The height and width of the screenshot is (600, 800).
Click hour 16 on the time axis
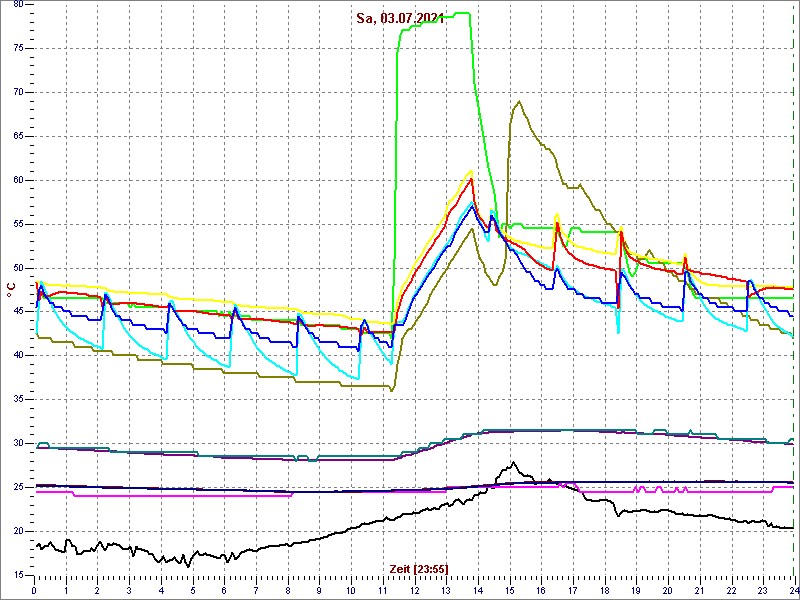click(541, 591)
